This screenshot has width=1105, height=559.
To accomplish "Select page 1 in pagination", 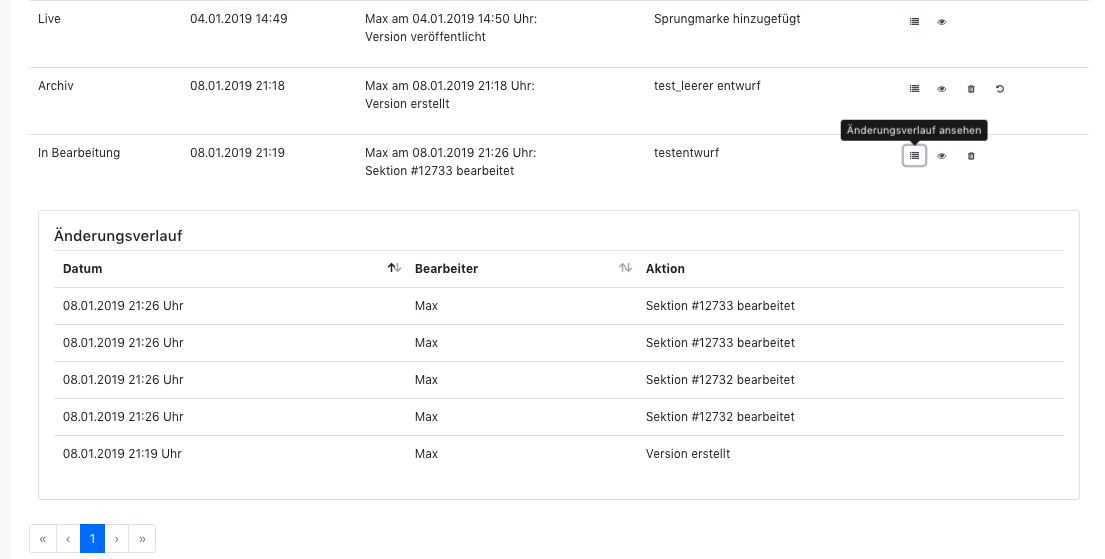I will point(92,539).
